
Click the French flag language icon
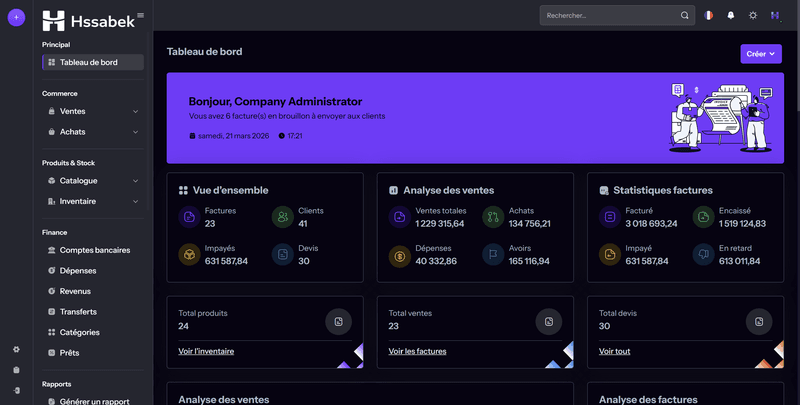tap(709, 16)
